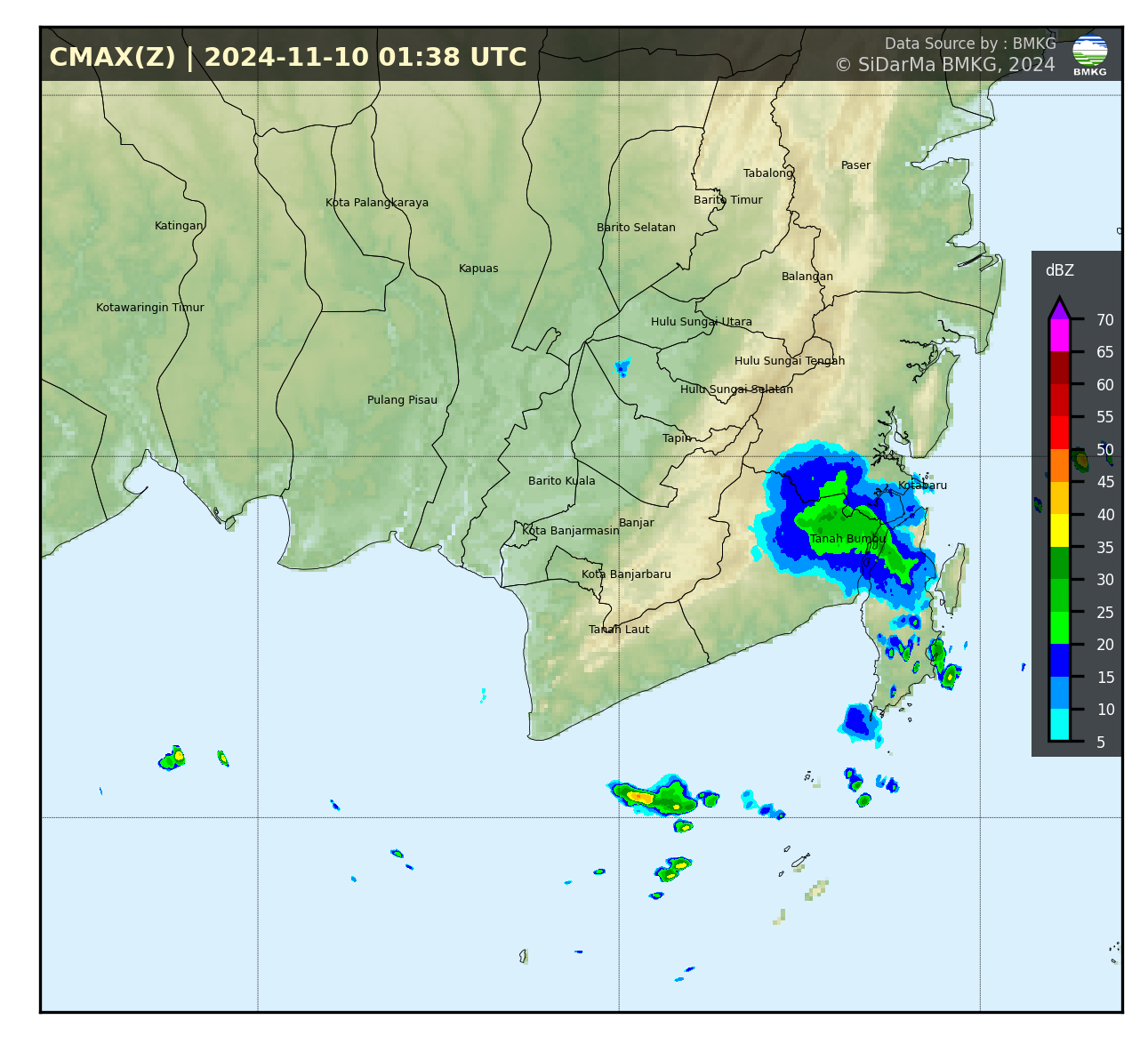Click the Kota Banjarmasin label

click(x=571, y=531)
